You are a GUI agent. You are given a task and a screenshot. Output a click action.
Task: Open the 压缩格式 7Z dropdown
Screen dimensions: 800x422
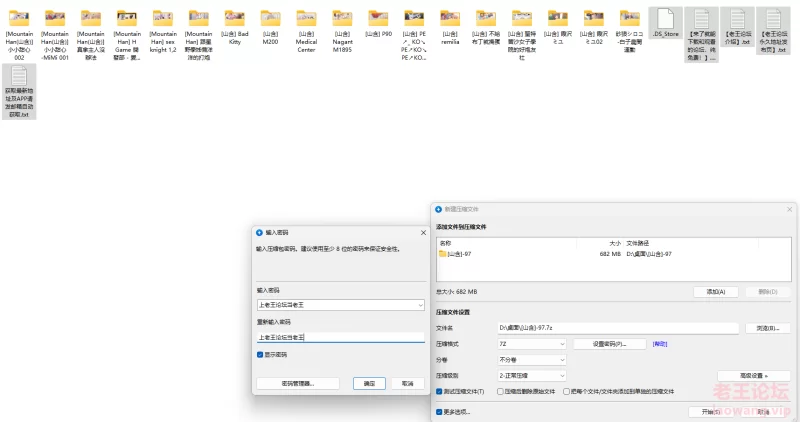pos(562,343)
